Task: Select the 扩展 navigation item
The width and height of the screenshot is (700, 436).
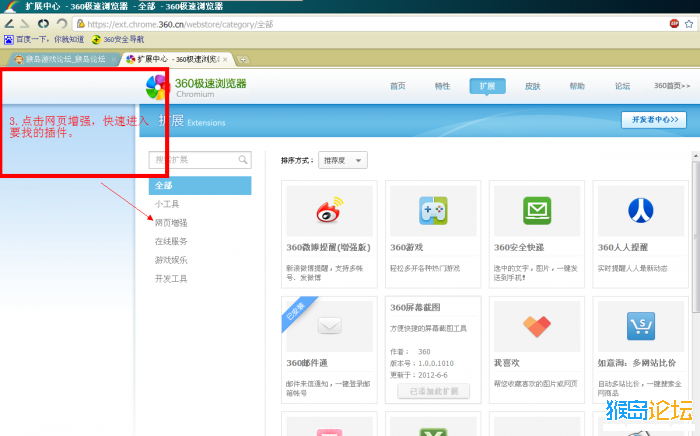Action: [488, 86]
